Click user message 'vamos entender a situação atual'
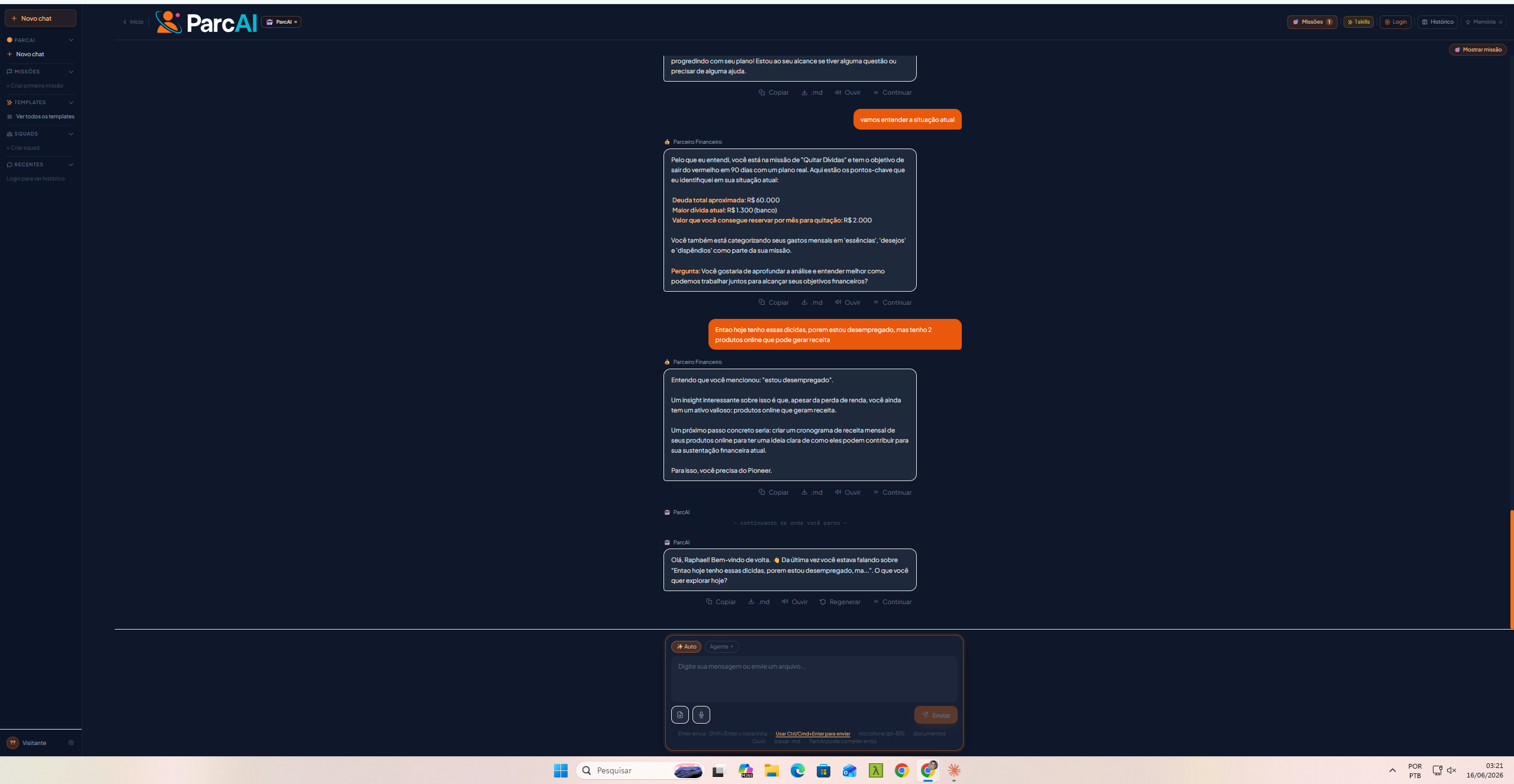 pyautogui.click(x=907, y=120)
